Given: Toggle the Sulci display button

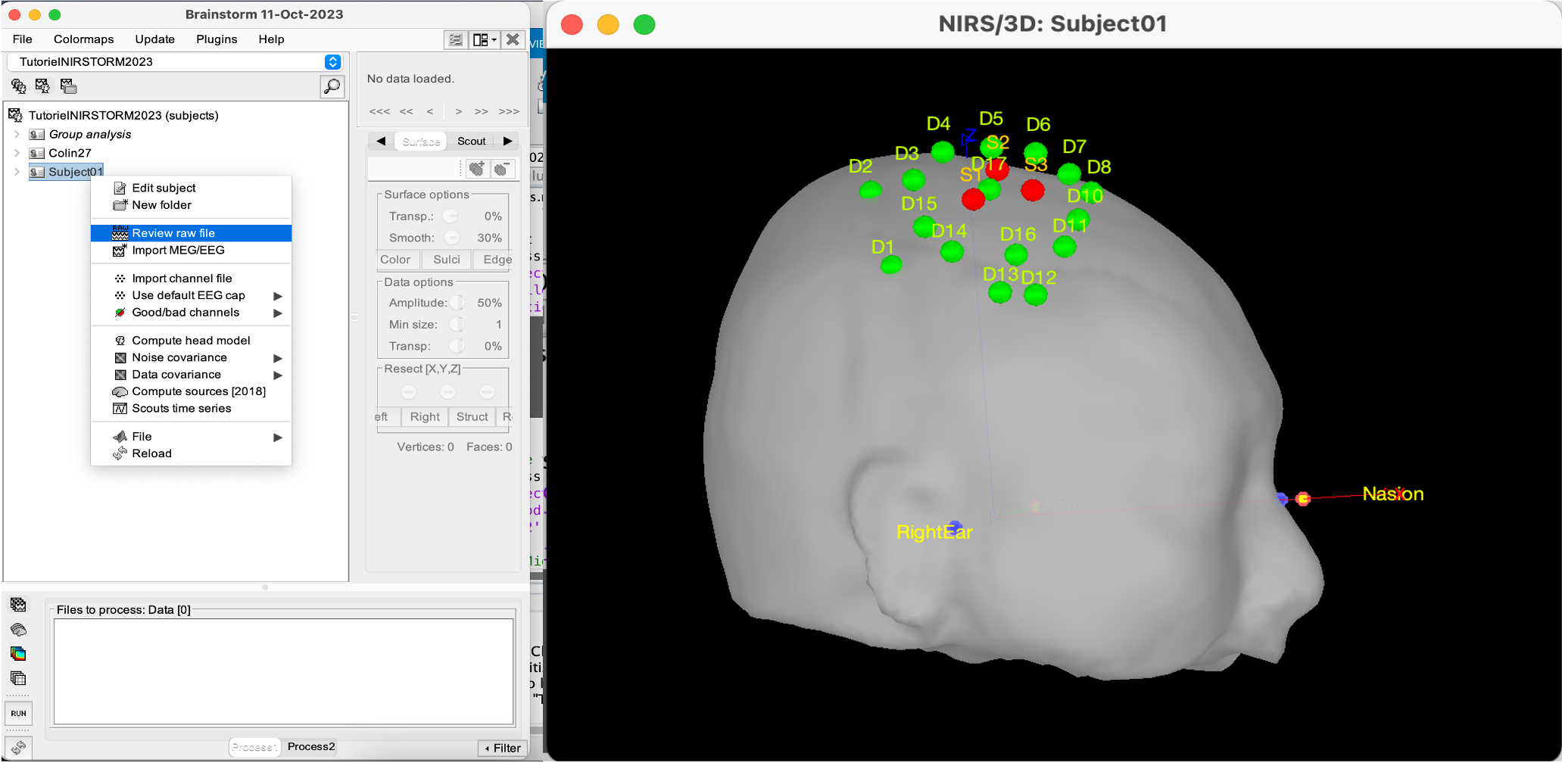Looking at the screenshot, I should coord(447,260).
